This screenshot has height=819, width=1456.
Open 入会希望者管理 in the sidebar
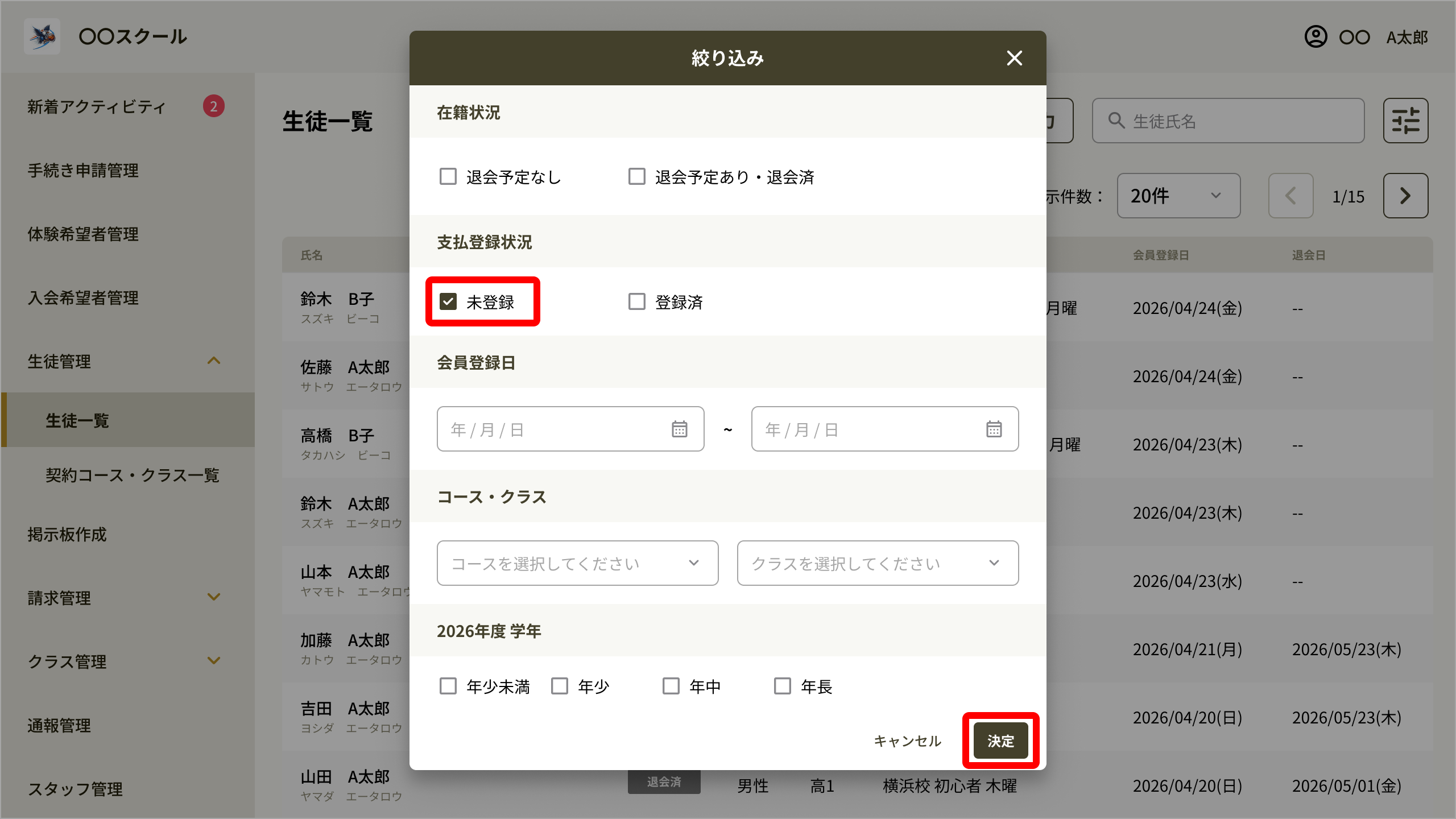coord(83,297)
